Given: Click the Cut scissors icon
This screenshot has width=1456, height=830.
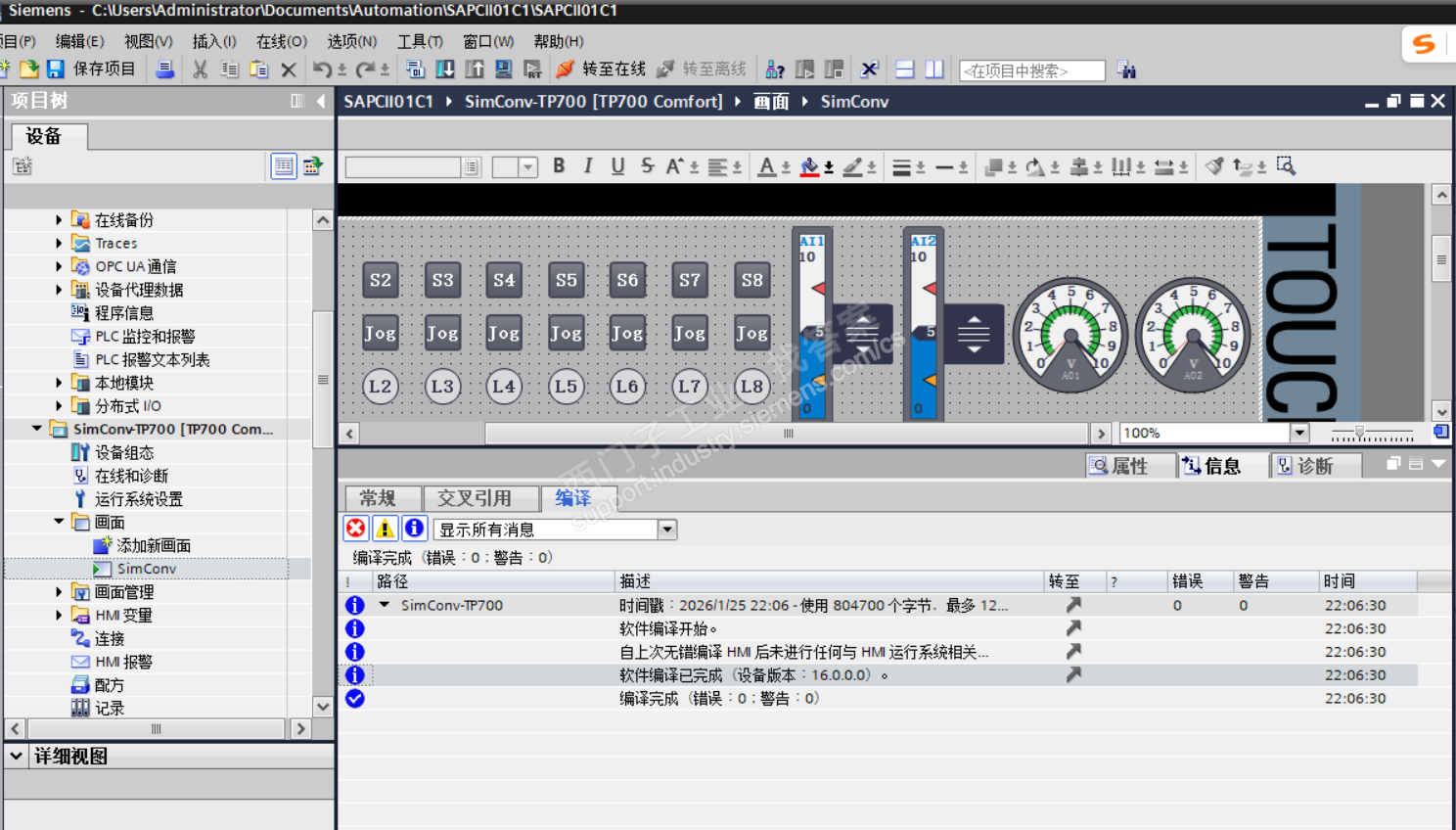Looking at the screenshot, I should [200, 69].
